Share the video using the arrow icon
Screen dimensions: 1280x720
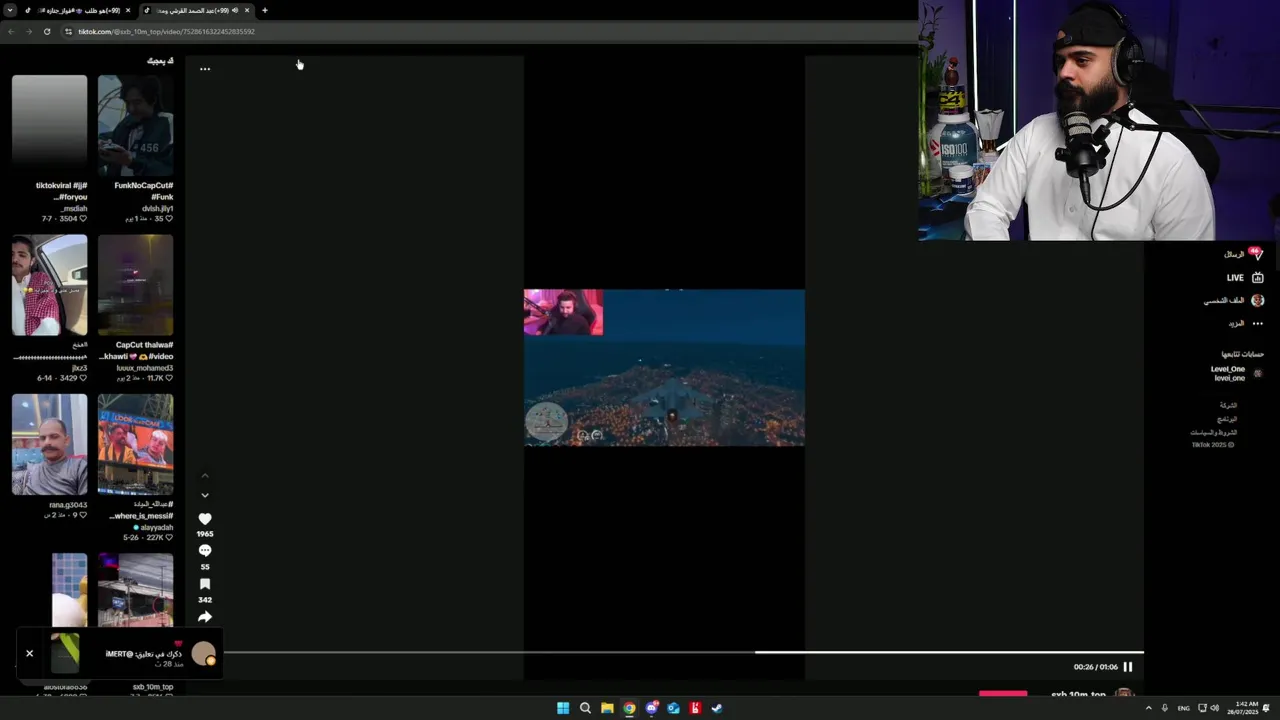point(205,617)
